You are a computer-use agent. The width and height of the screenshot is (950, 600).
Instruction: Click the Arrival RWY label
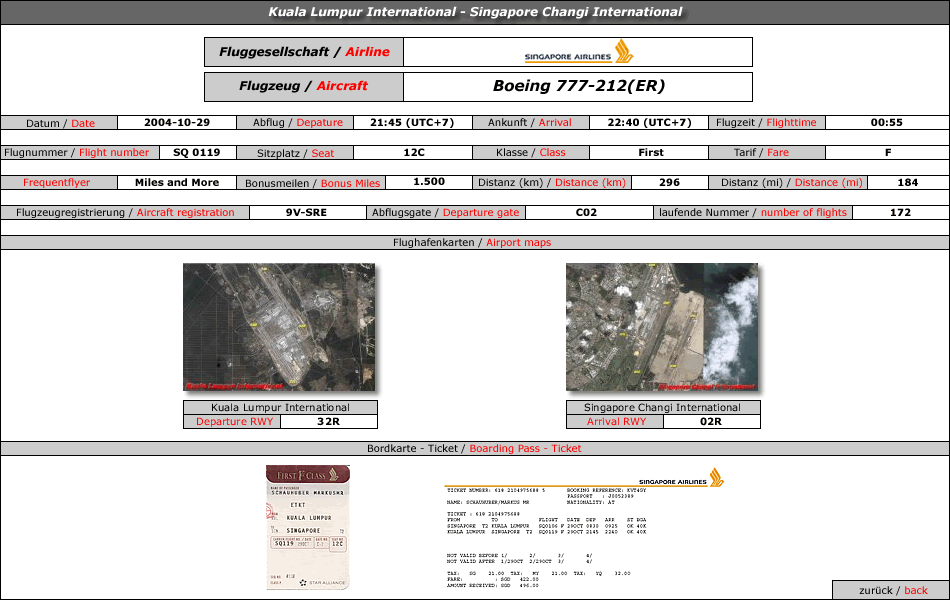[x=615, y=422]
